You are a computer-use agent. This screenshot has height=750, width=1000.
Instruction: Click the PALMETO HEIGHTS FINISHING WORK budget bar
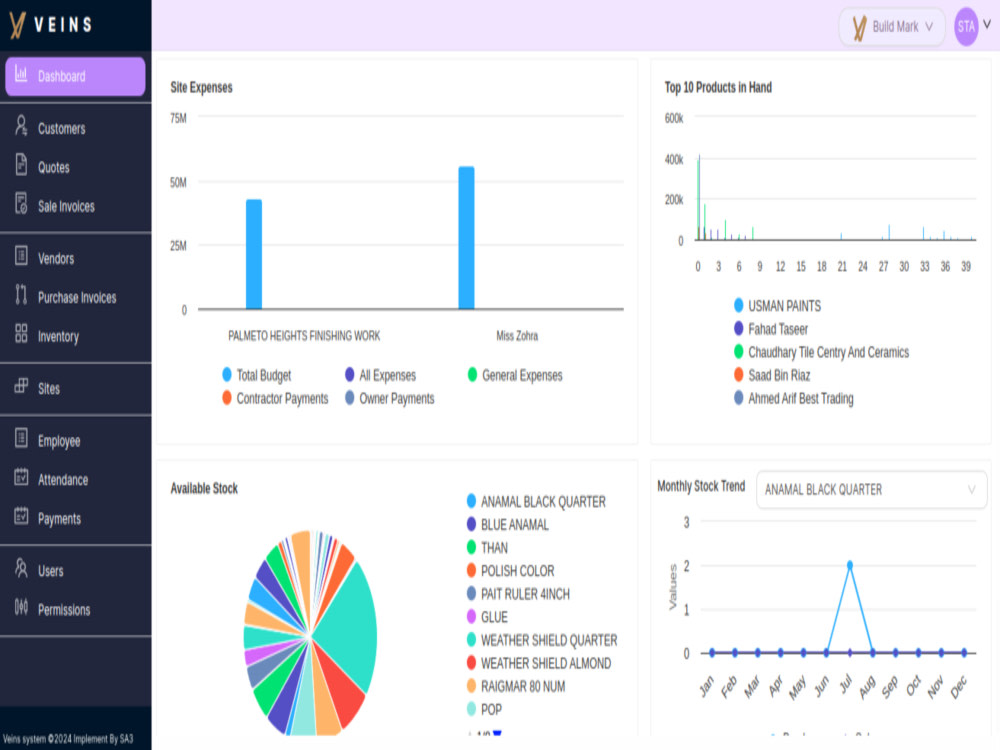click(254, 254)
